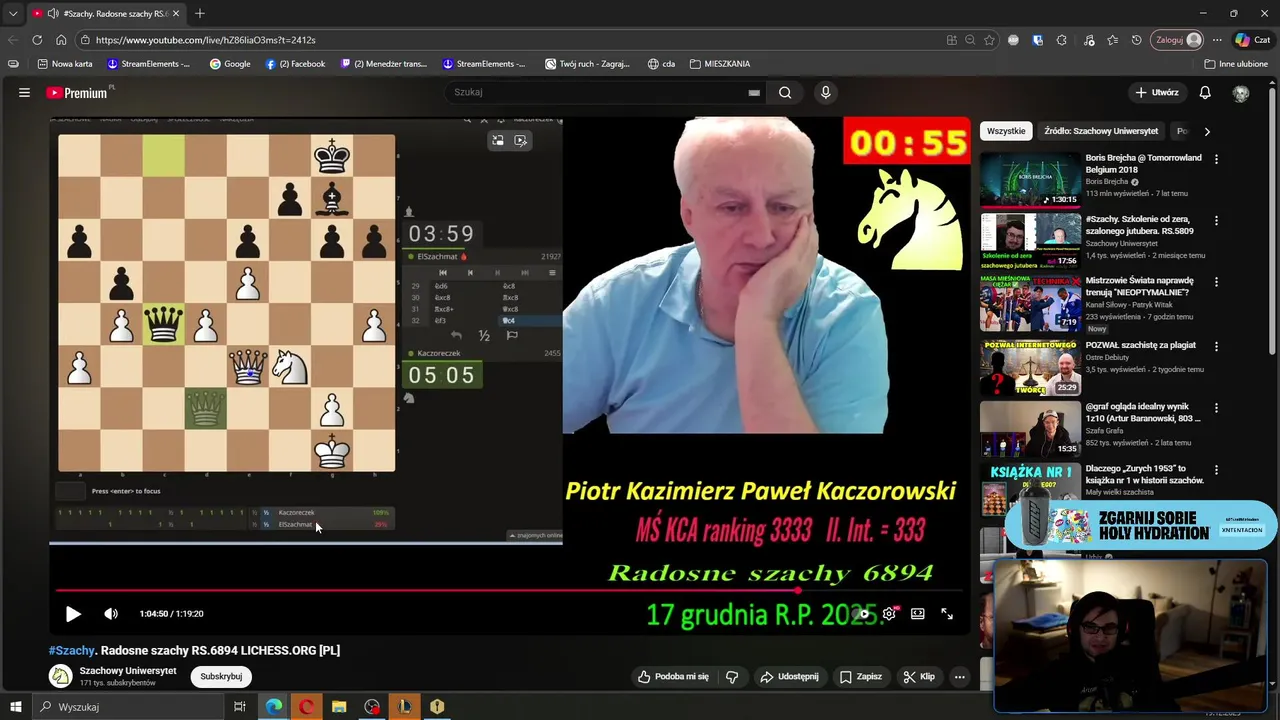The width and height of the screenshot is (1280, 720).
Task: Select Źródło: Szachowy Uniwersytet chip
Action: pos(1101,131)
